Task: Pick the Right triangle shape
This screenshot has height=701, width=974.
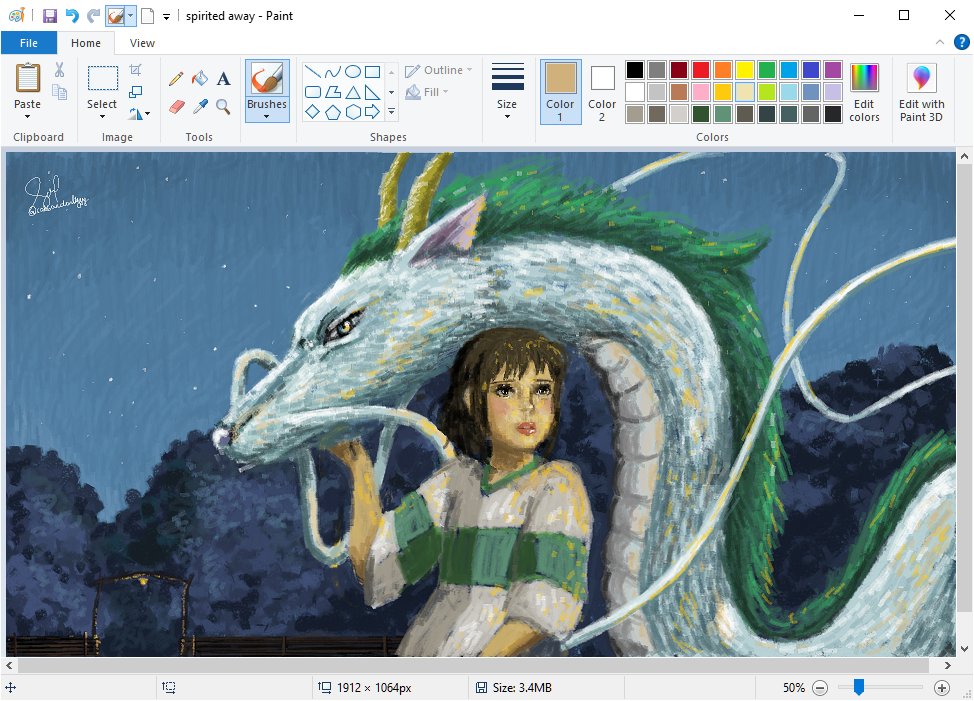Action: 373,93
